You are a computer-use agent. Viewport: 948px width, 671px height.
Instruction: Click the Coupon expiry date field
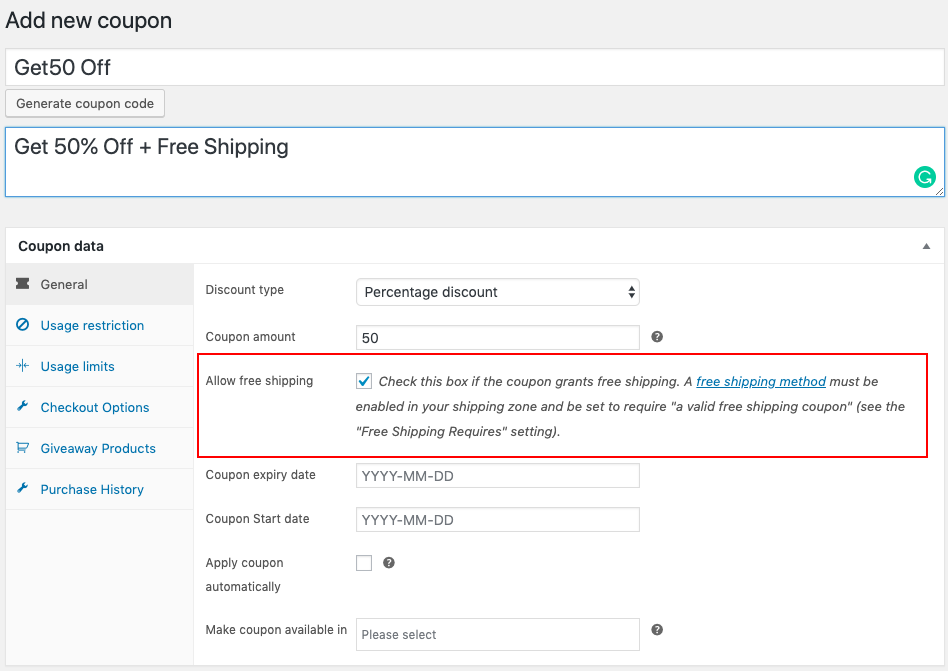pos(498,476)
